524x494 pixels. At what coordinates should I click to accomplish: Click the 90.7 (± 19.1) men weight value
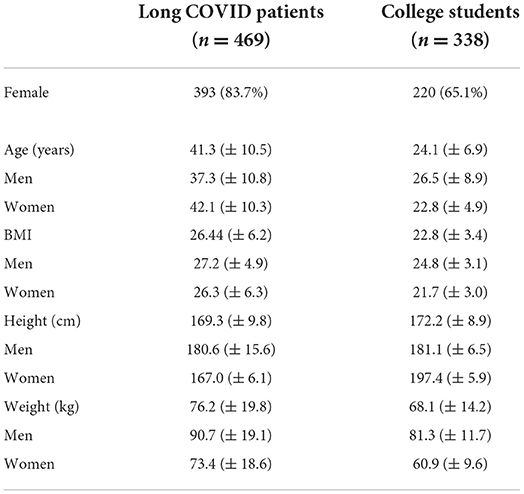click(x=231, y=435)
